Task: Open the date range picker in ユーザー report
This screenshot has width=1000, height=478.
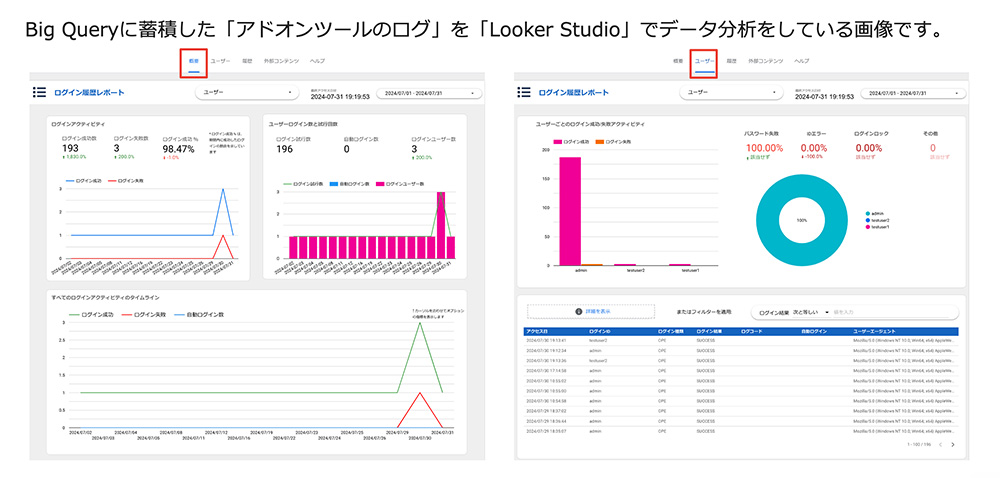Action: point(908,92)
